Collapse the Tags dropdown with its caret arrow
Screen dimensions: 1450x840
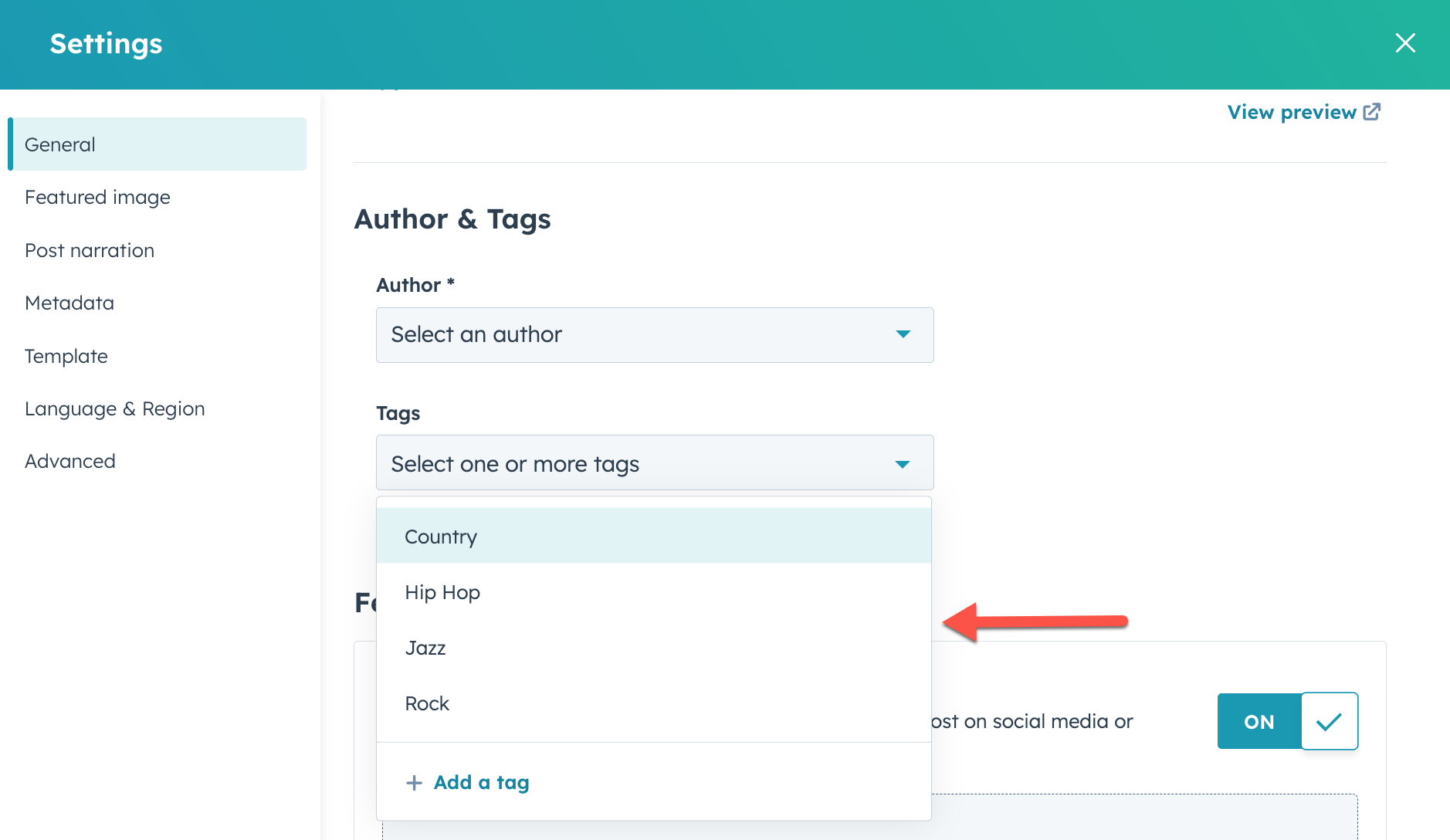903,464
